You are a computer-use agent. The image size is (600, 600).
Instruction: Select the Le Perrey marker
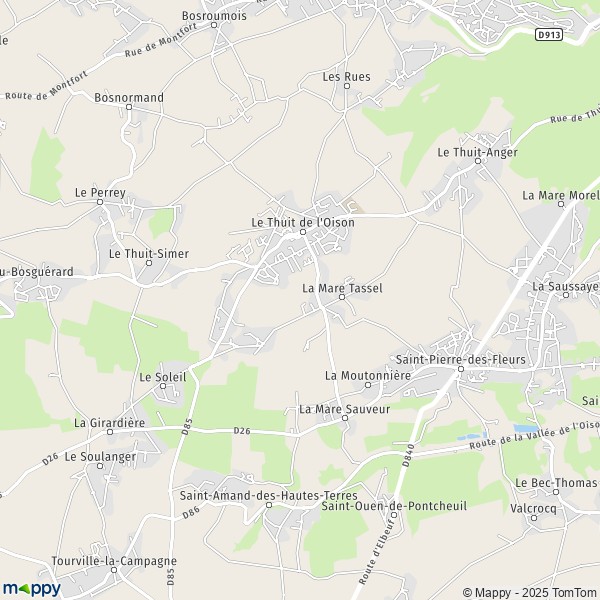[100, 202]
